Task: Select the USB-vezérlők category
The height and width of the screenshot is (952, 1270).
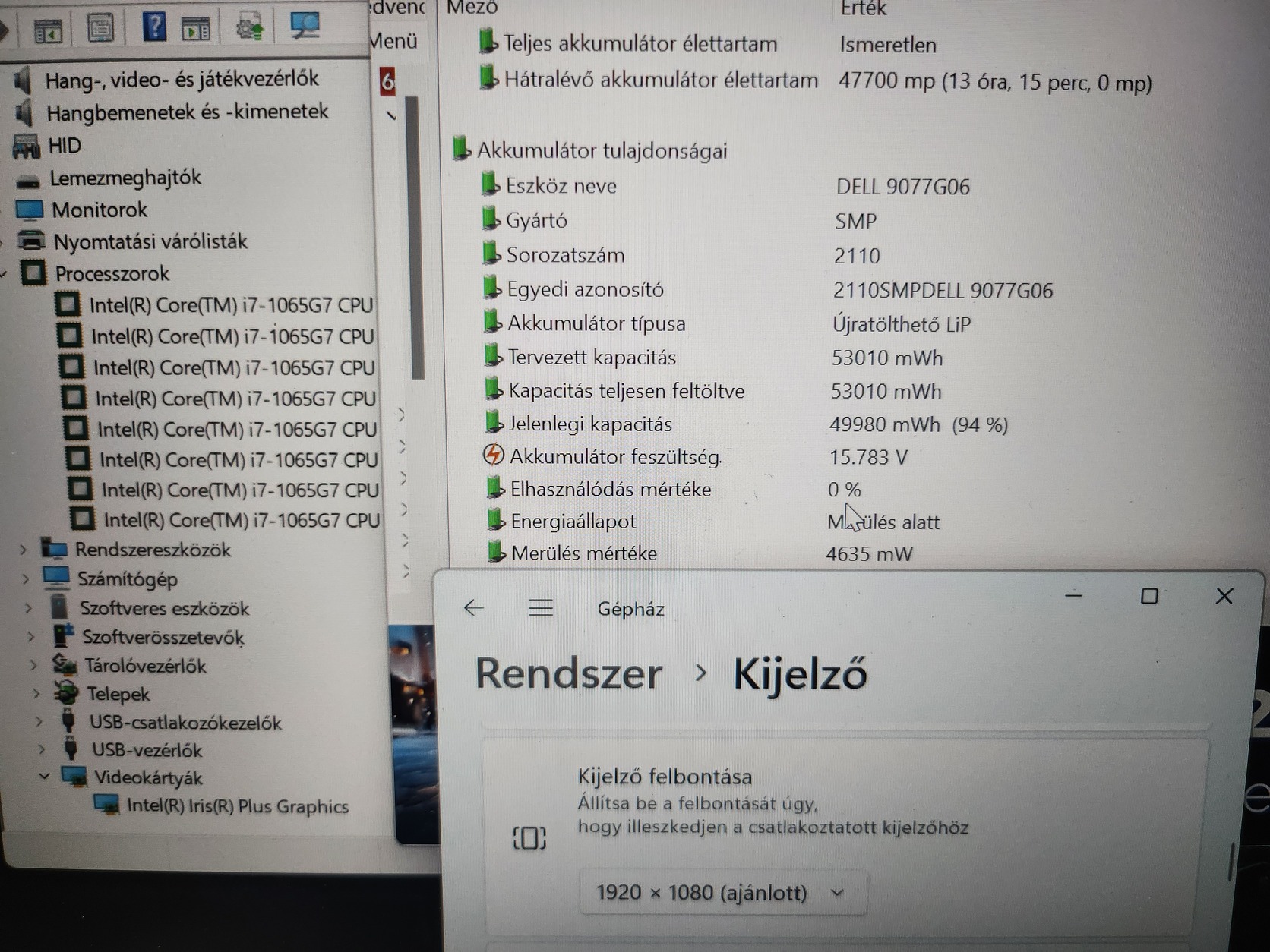Action: pos(147,750)
